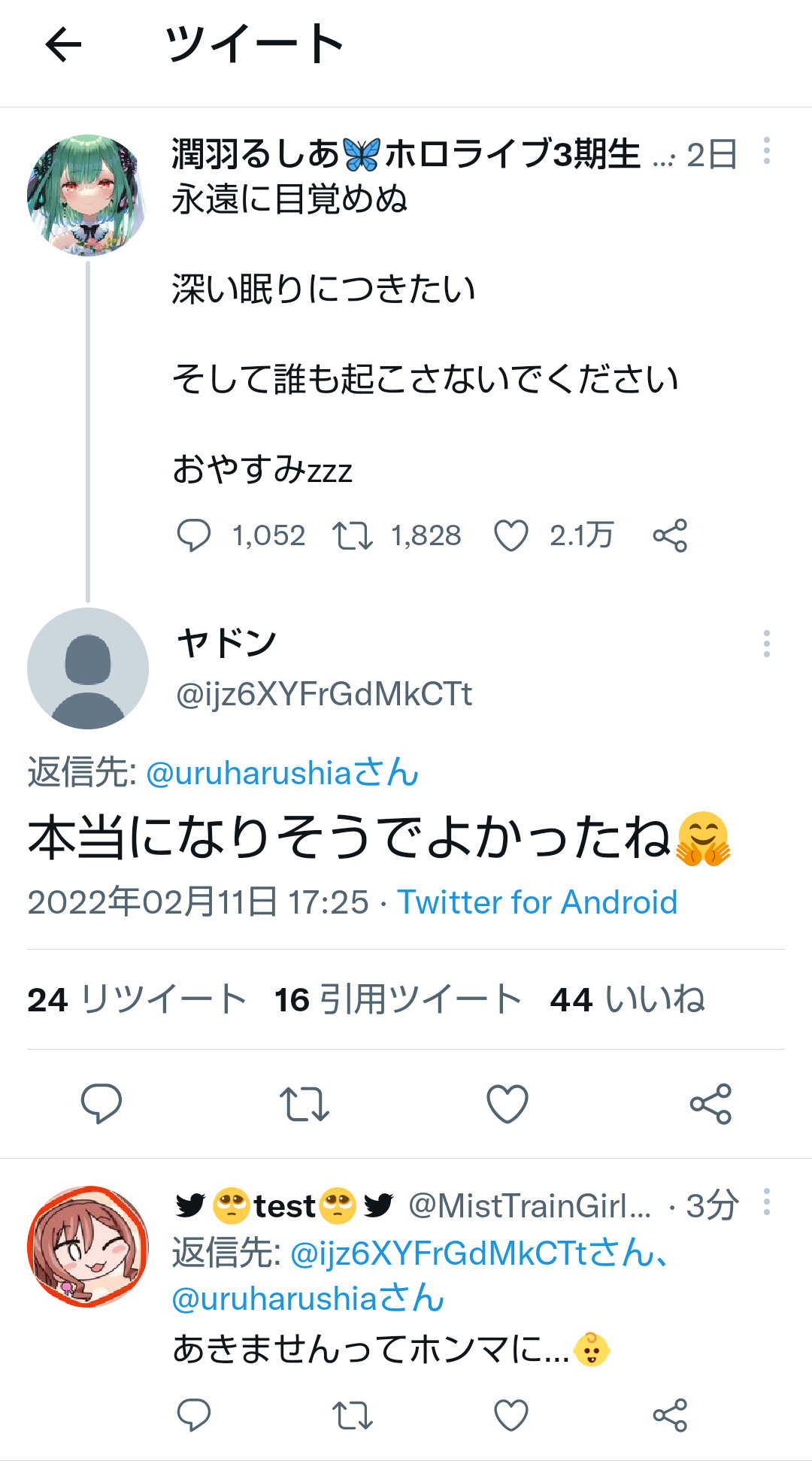Reply to test's comment
Screen dimensions: 812x1461
(x=193, y=1415)
